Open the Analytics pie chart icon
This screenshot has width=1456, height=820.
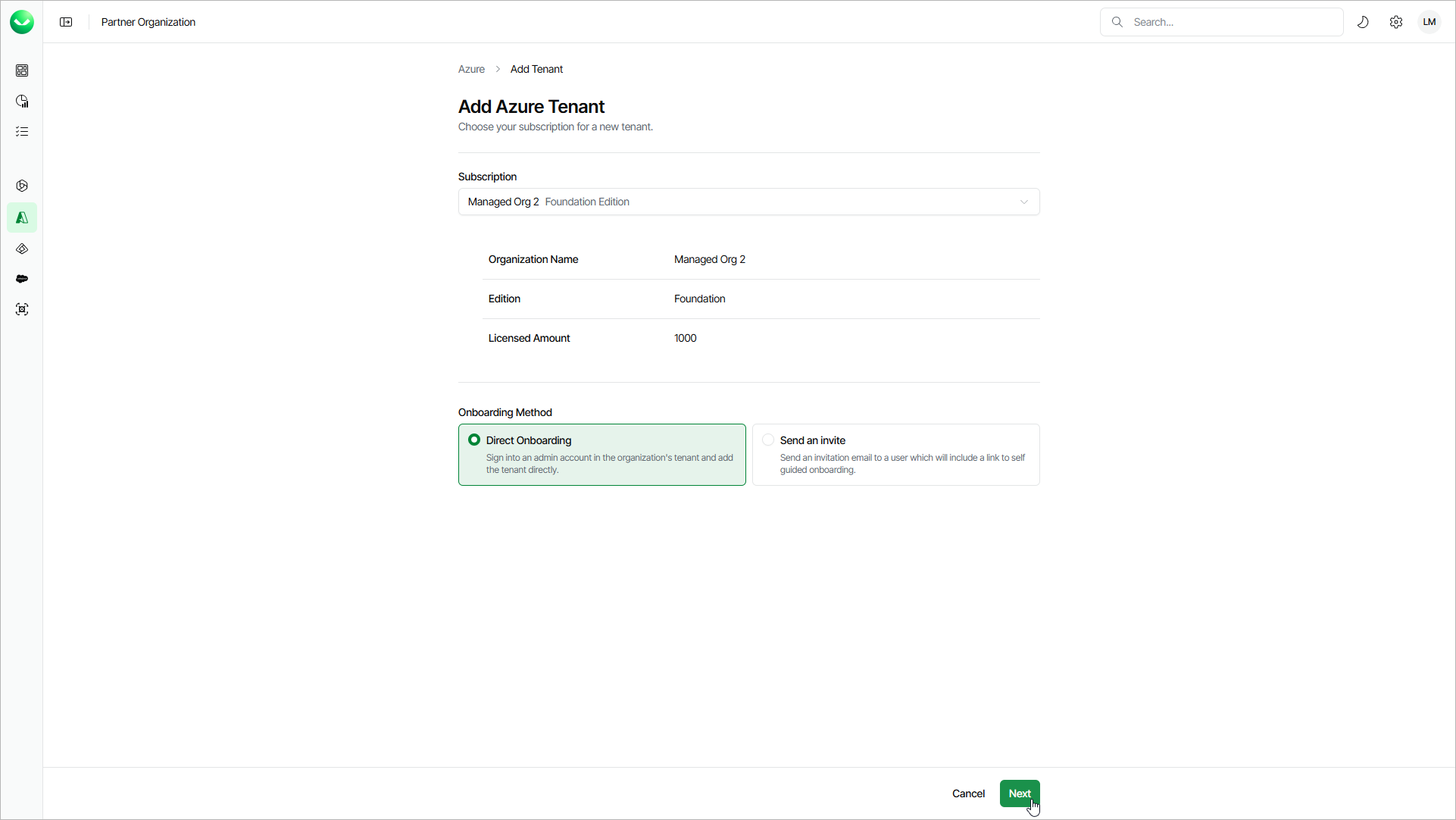22,101
